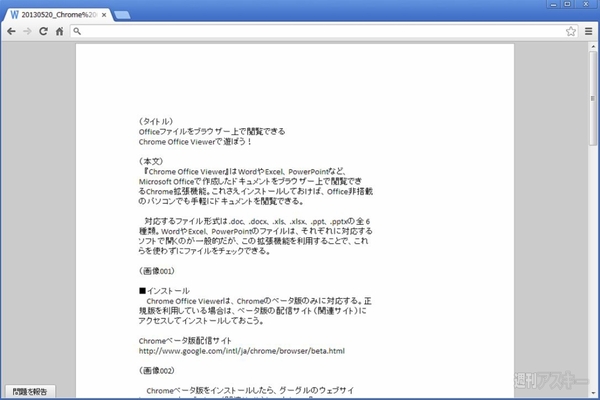Click the ■インストール heading
This screenshot has height=400, width=600.
[164, 291]
